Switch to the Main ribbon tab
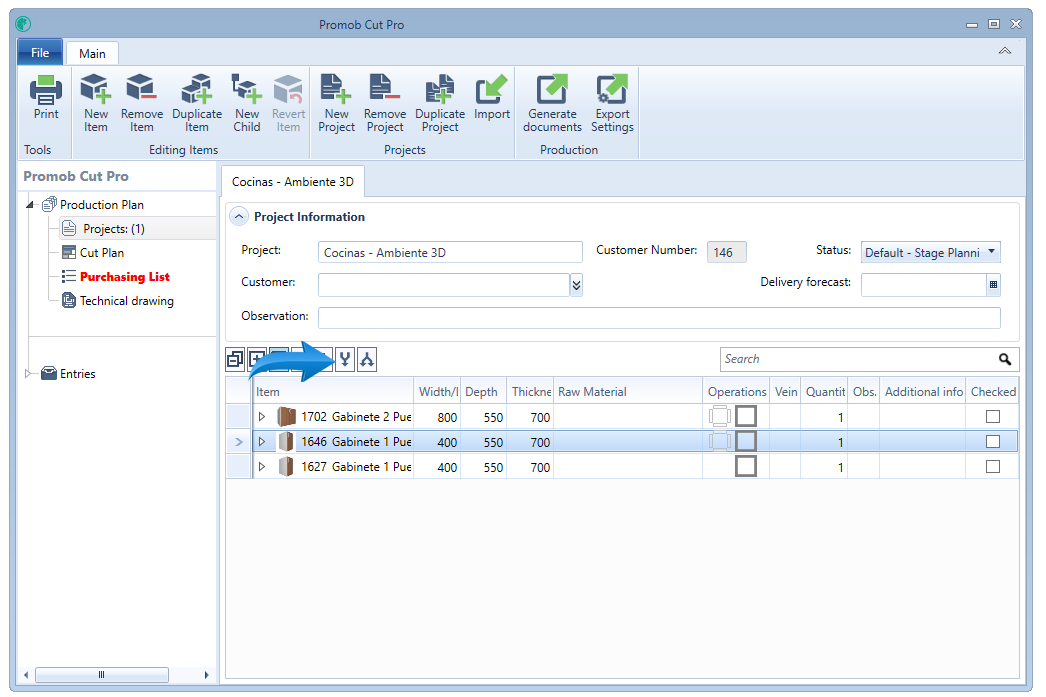Image resolution: width=1046 pixels, height=697 pixels. coord(92,53)
